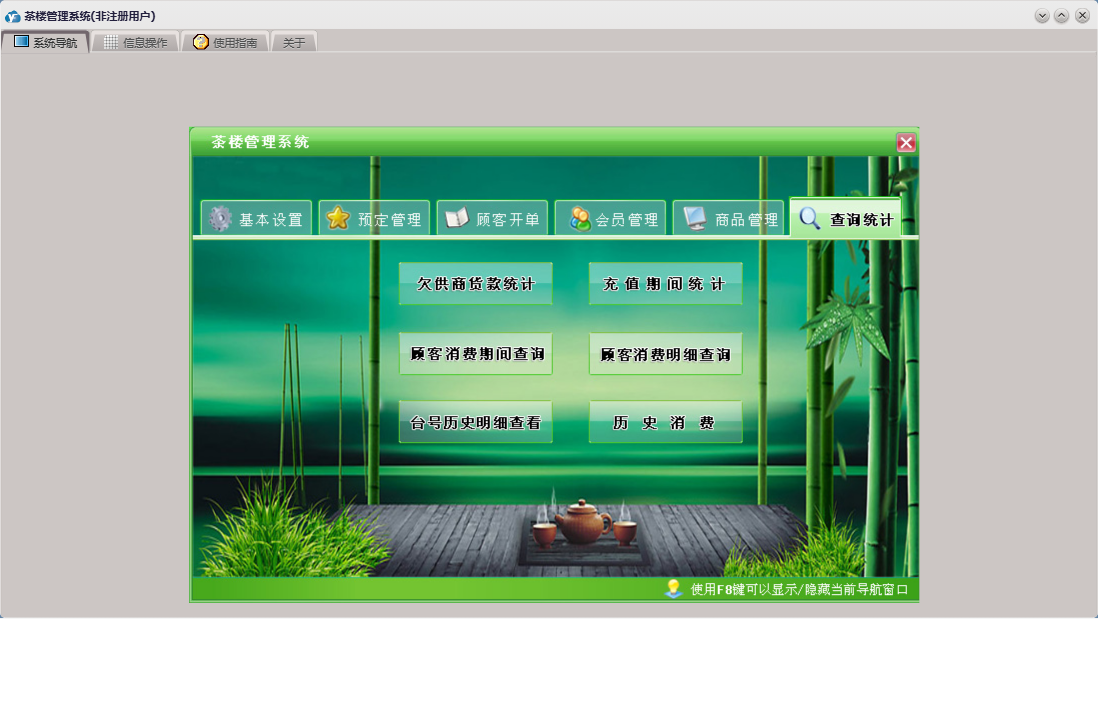Select 顾客消费期间查询 button
1098x711 pixels.
[x=475, y=354]
